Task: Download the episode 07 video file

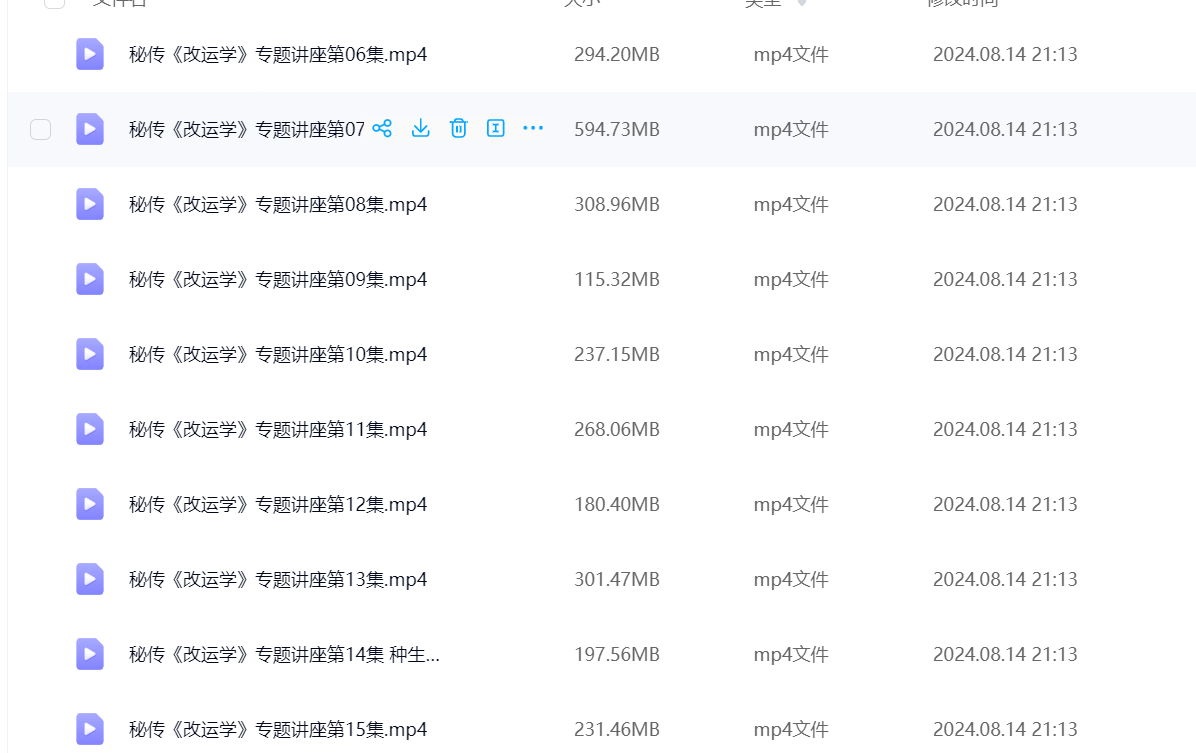Action: (421, 129)
